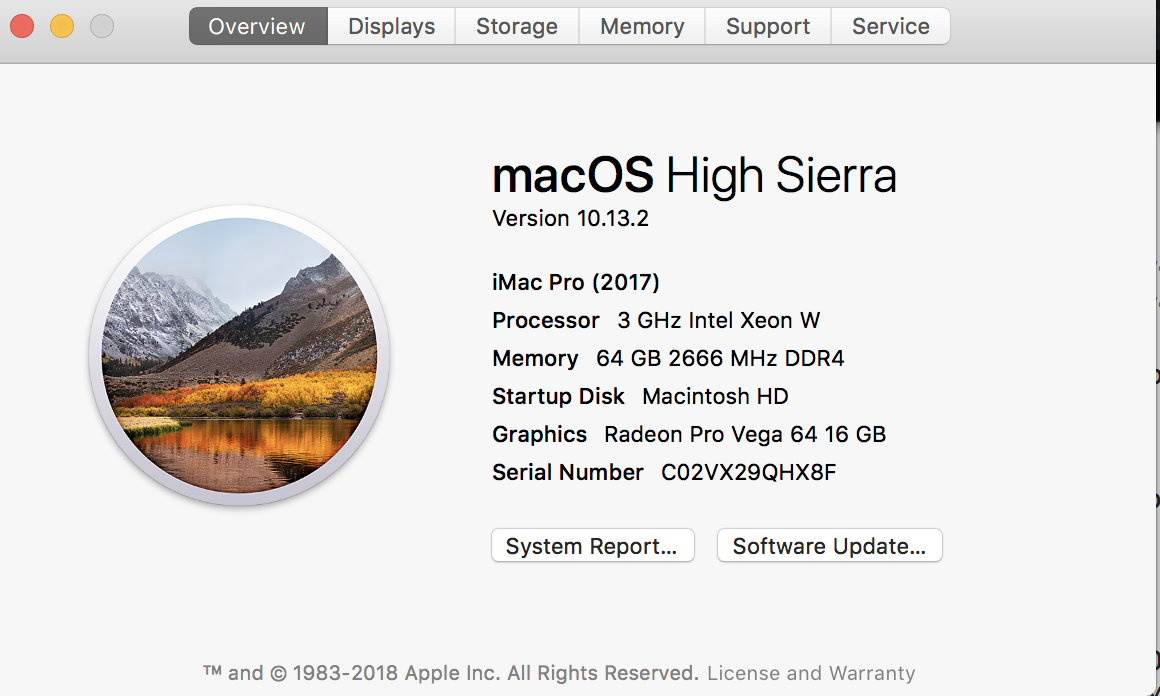
Task: Click the 3 GHz Intel Xeon W text
Action: [x=718, y=320]
